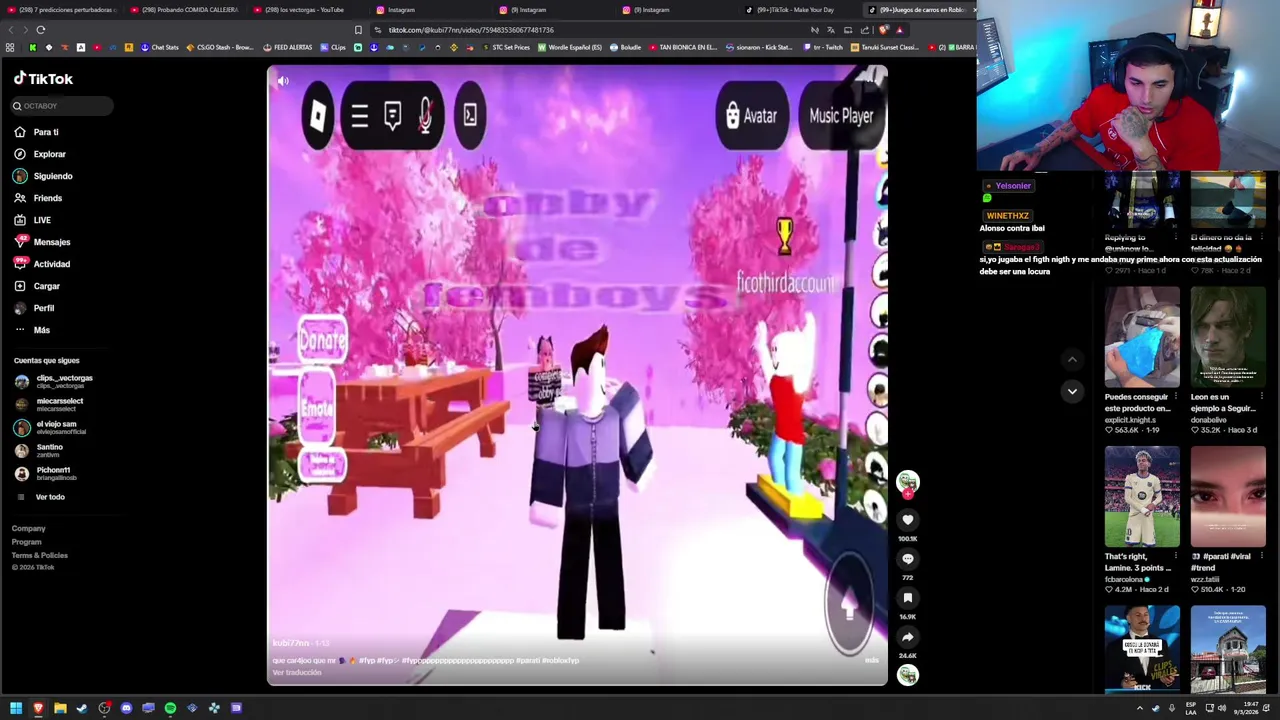The image size is (1280, 720).
Task: Open the Chat Stats bookmark
Action: click(160, 47)
